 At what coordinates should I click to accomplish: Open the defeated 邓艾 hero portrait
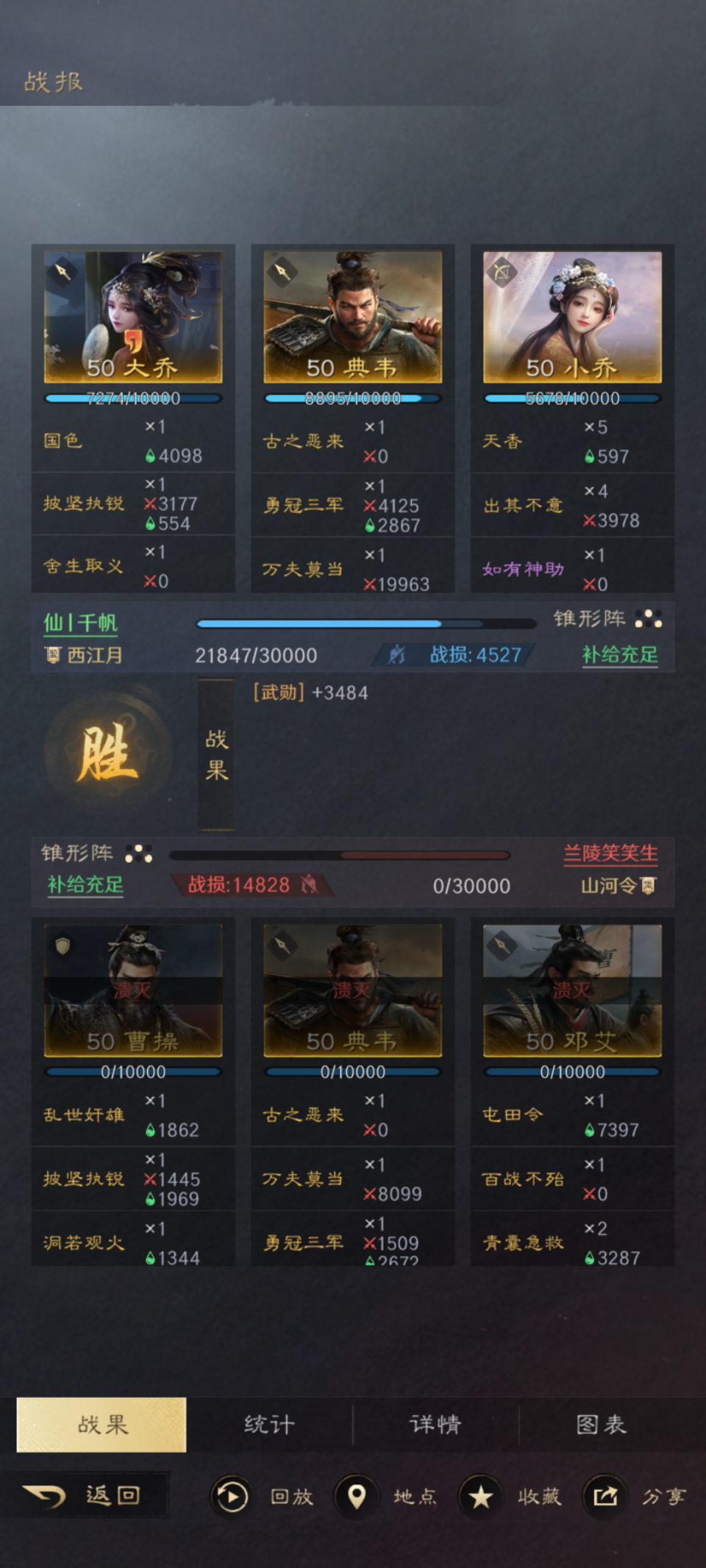[572, 990]
